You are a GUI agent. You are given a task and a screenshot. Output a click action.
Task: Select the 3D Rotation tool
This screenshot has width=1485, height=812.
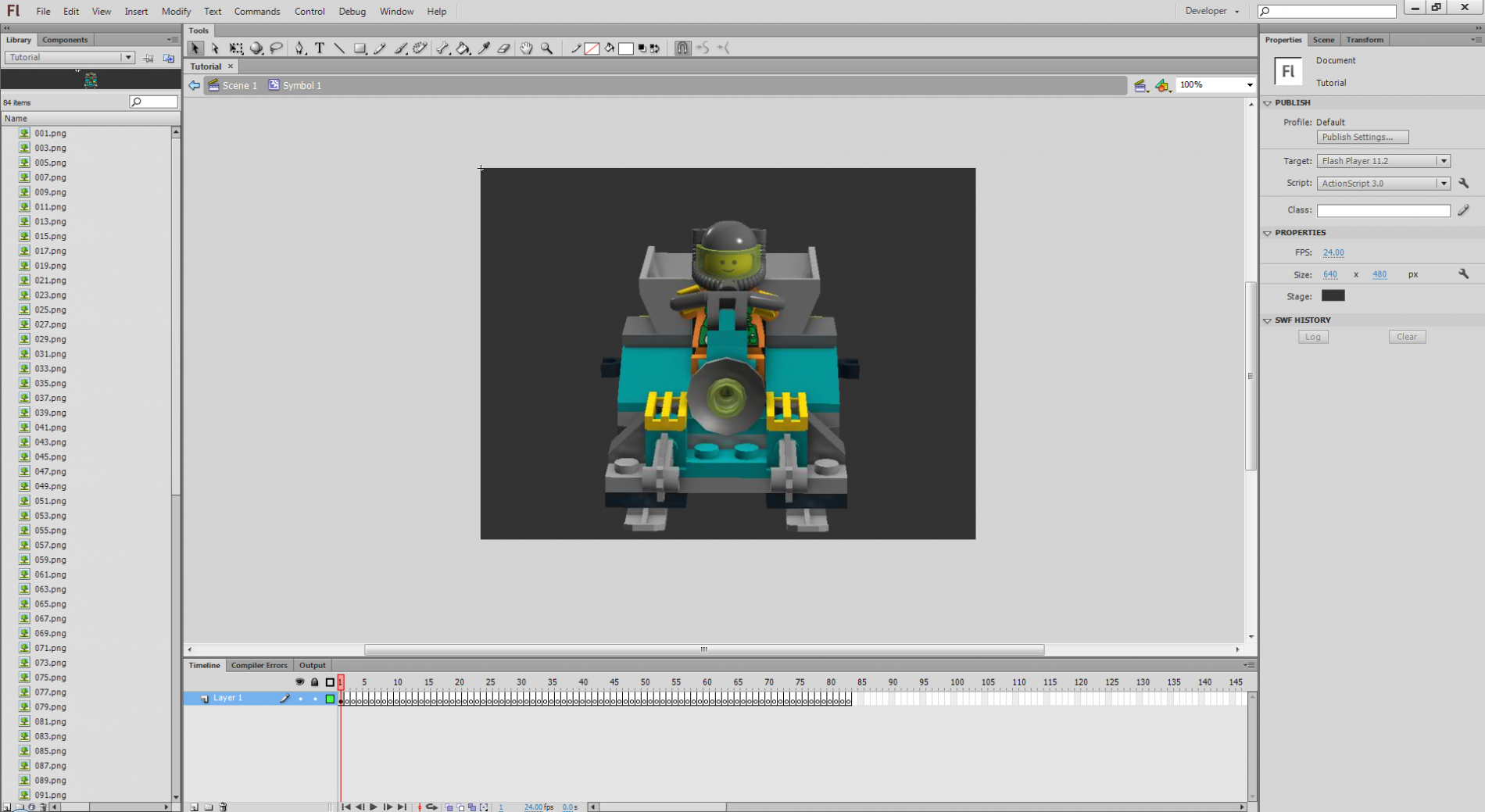point(256,48)
